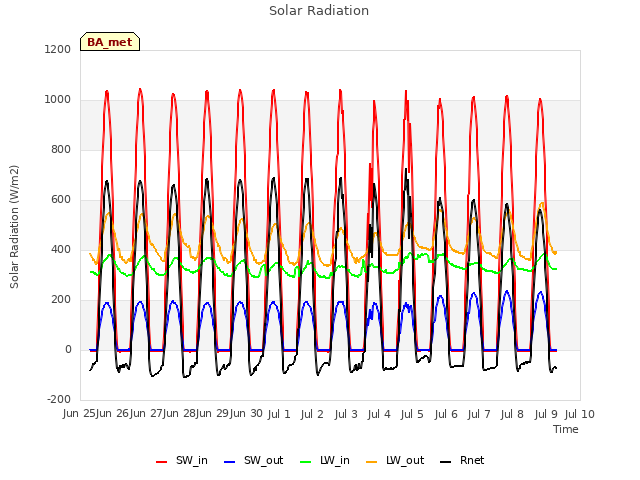The width and height of the screenshot is (640, 480).
Task: Click the red SW_in legend swatch
Action: click(162, 462)
